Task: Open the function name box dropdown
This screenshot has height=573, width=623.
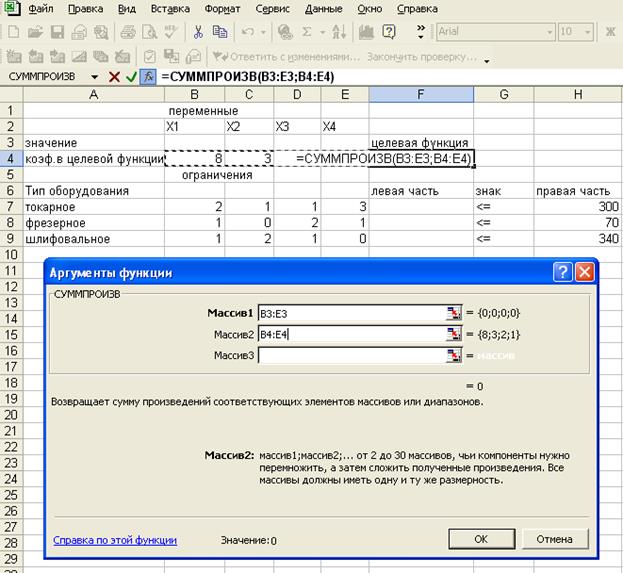Action: coord(94,77)
